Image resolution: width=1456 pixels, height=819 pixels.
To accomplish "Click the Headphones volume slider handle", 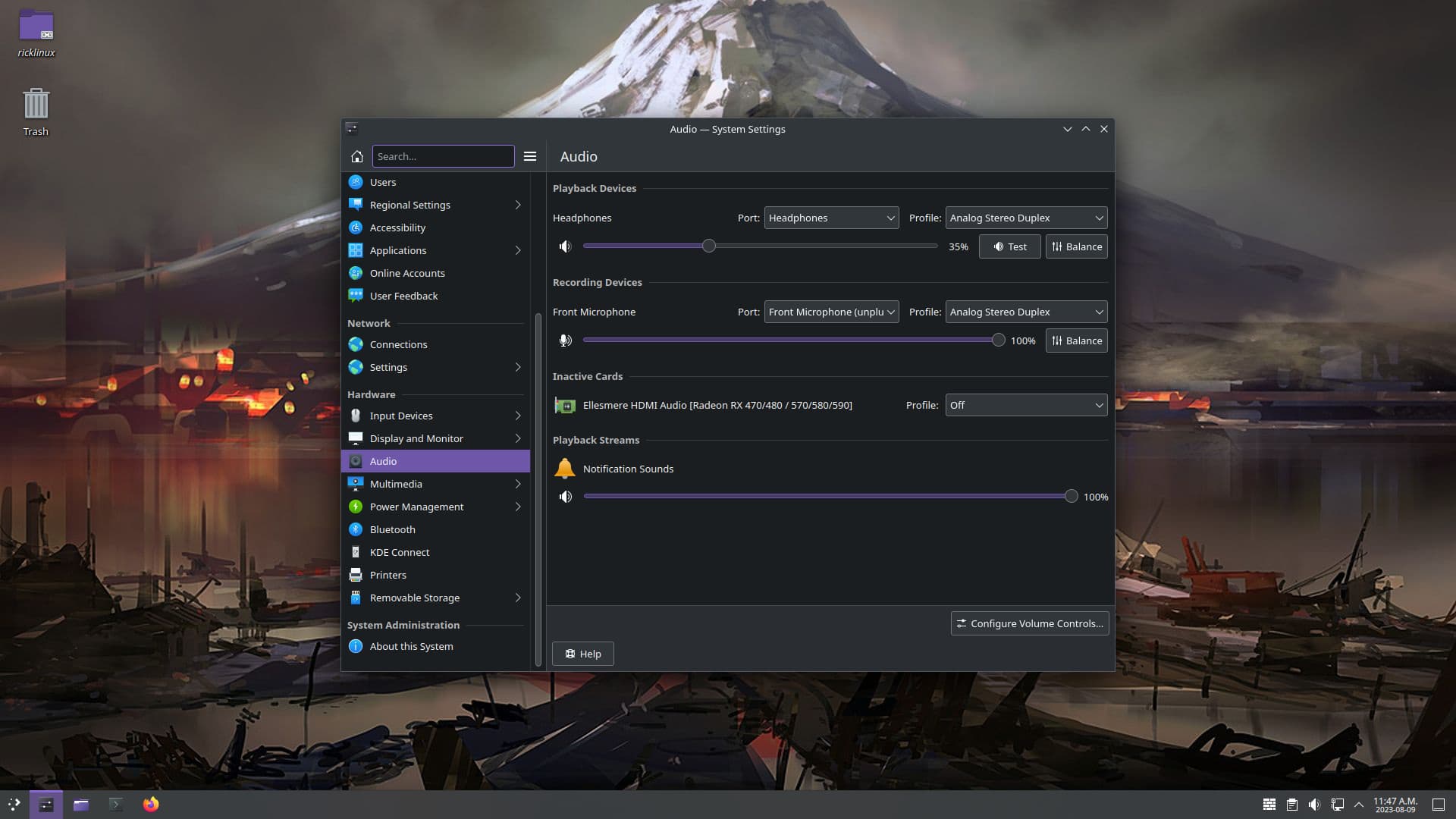I will tap(708, 246).
